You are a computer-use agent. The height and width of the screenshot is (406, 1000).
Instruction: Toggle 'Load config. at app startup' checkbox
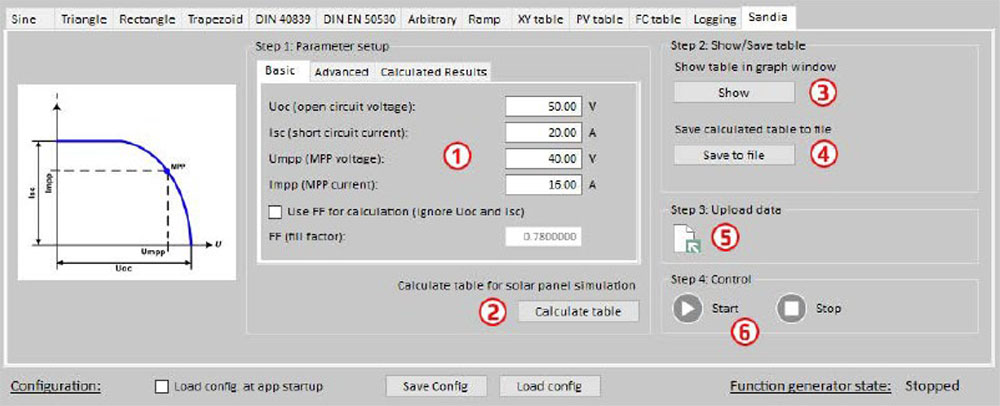coord(163,386)
